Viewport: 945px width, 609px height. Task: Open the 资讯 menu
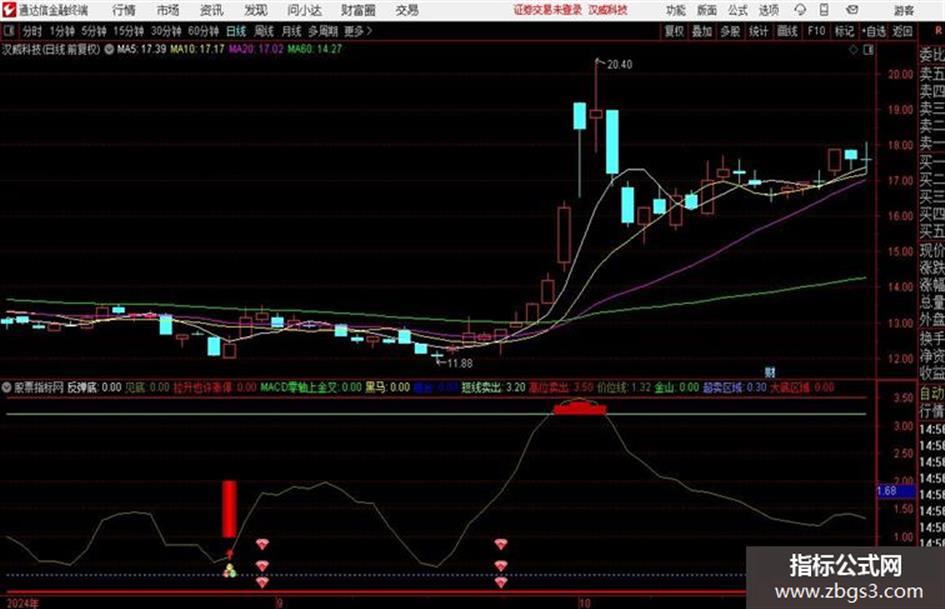point(212,10)
